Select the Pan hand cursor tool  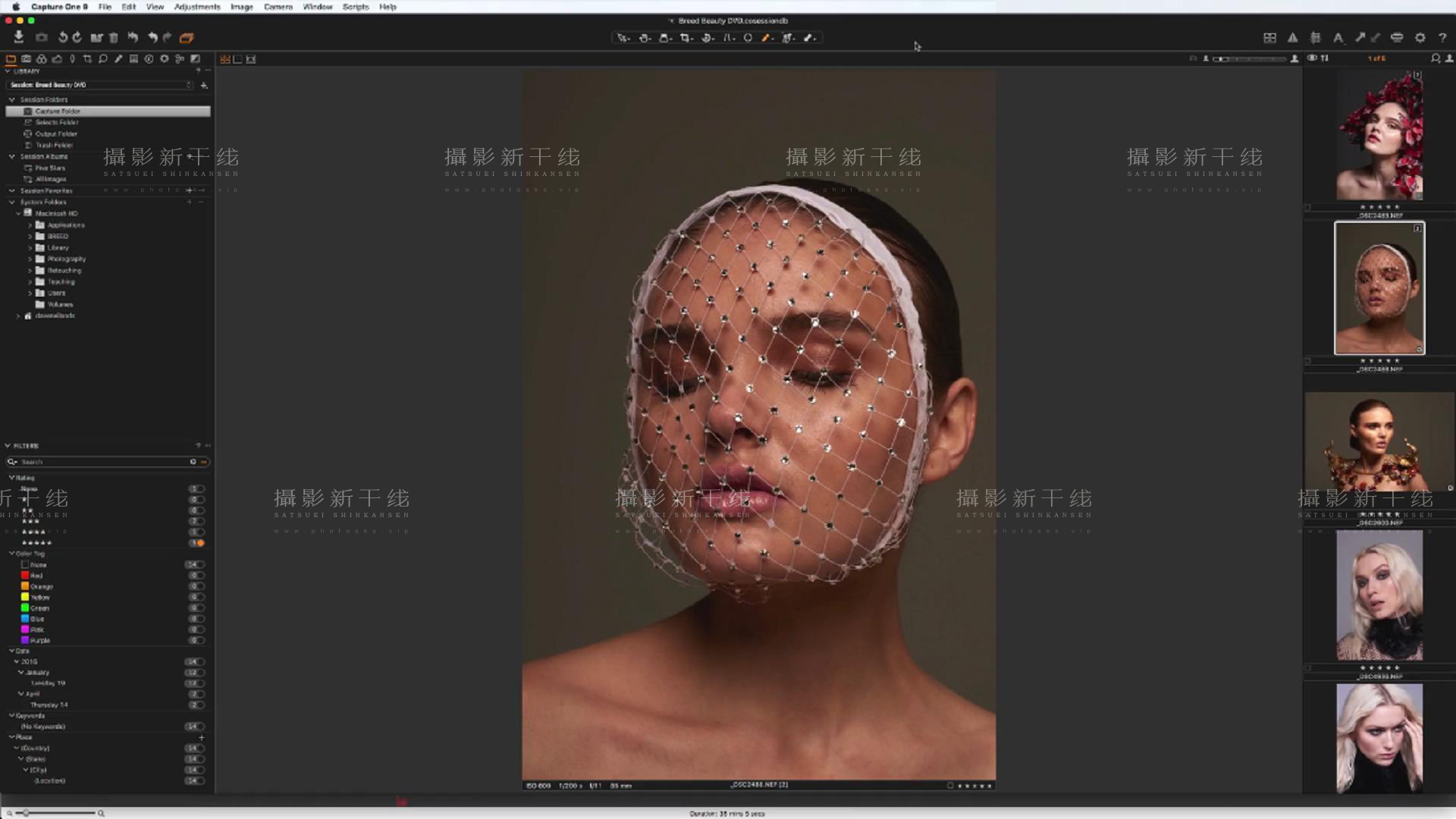click(645, 37)
